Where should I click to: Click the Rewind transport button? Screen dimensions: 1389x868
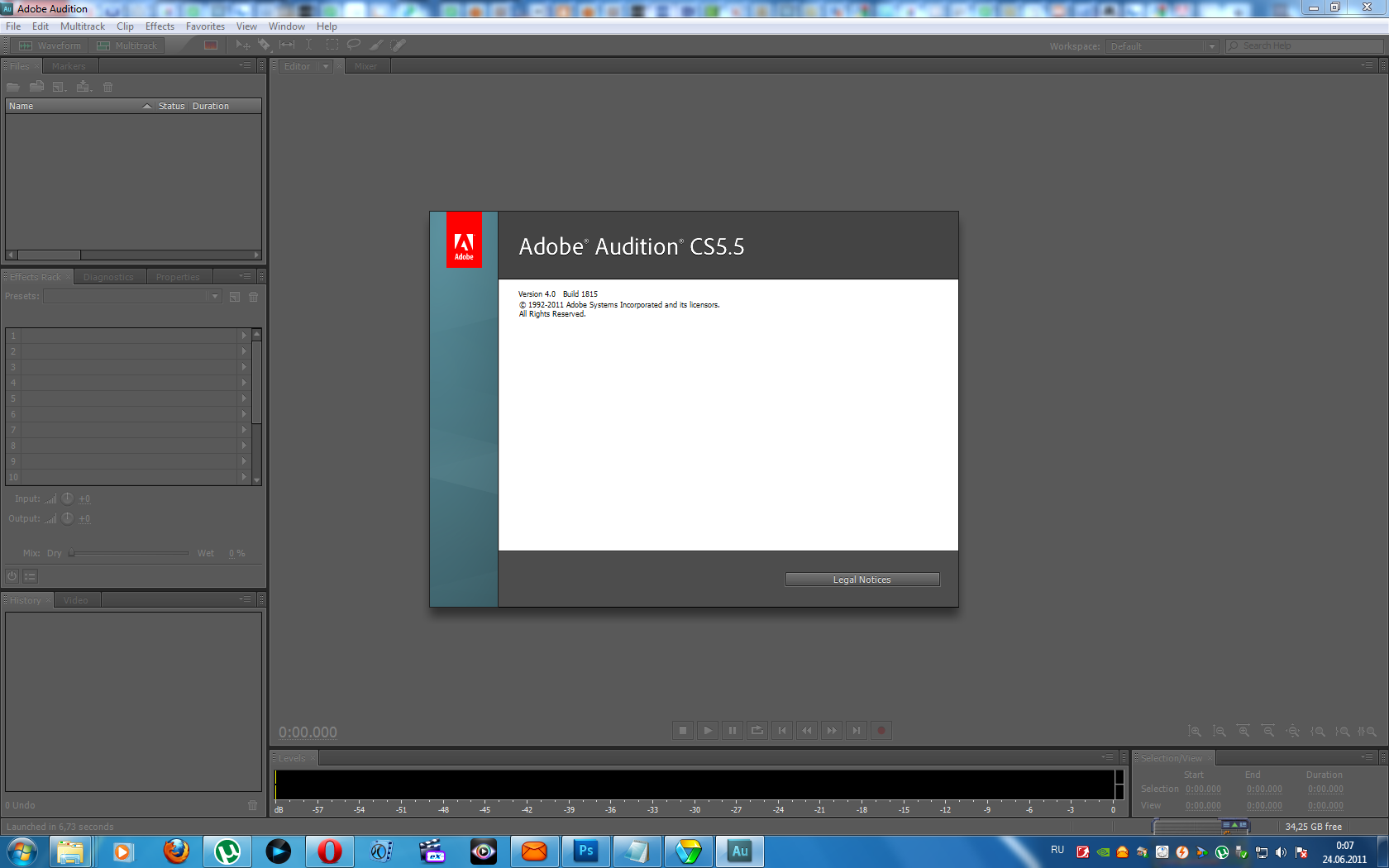807,731
